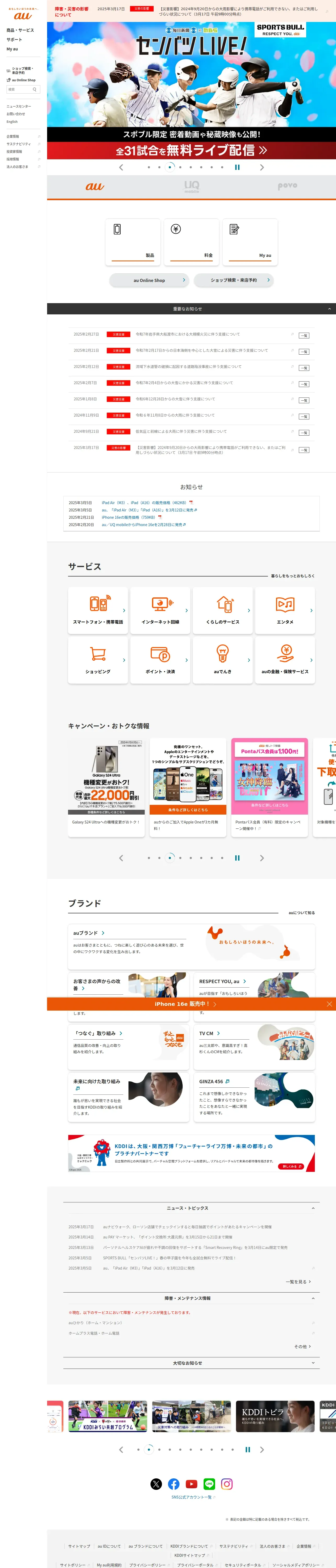This screenshot has height=1568, width=336.
Task: Switch to the UQ mobile tab
Action: [192, 186]
